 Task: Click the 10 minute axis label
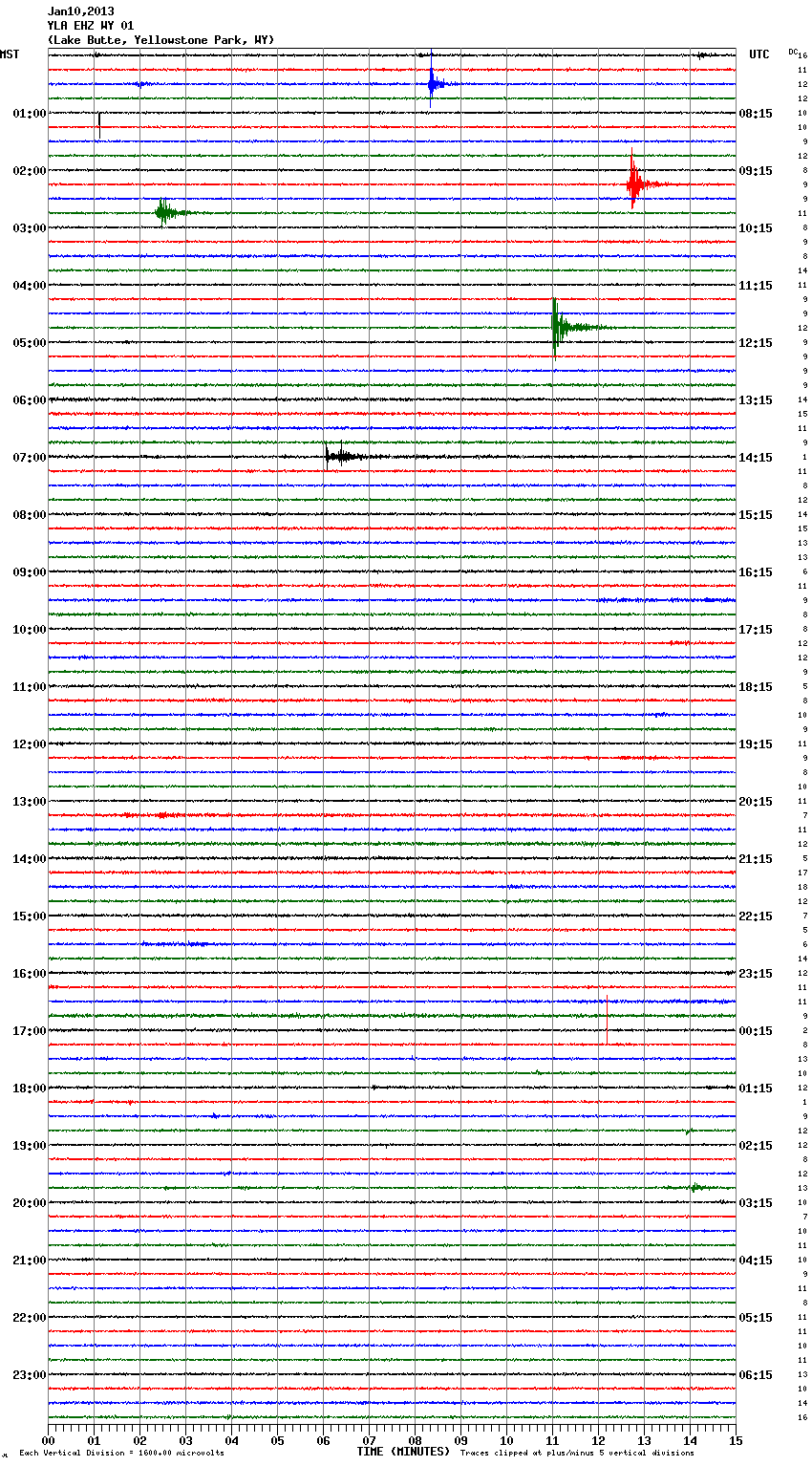[x=506, y=1440]
